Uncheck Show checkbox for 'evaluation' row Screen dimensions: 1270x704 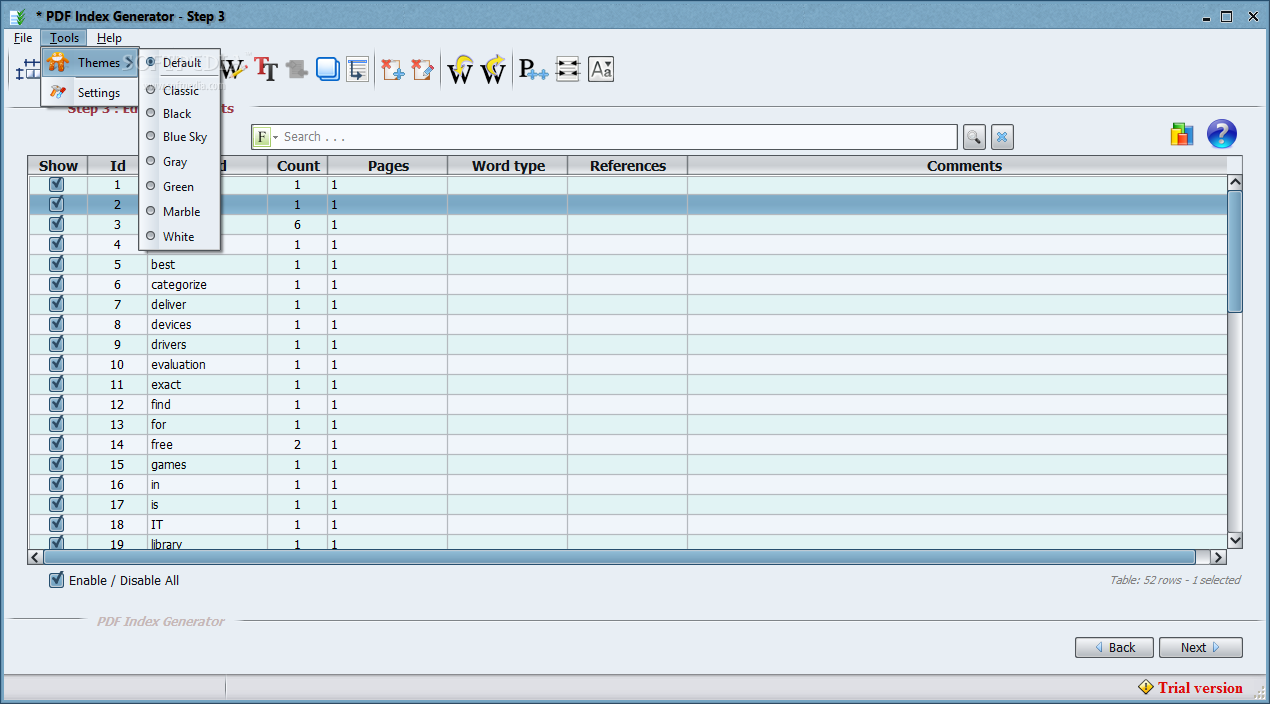pos(57,364)
